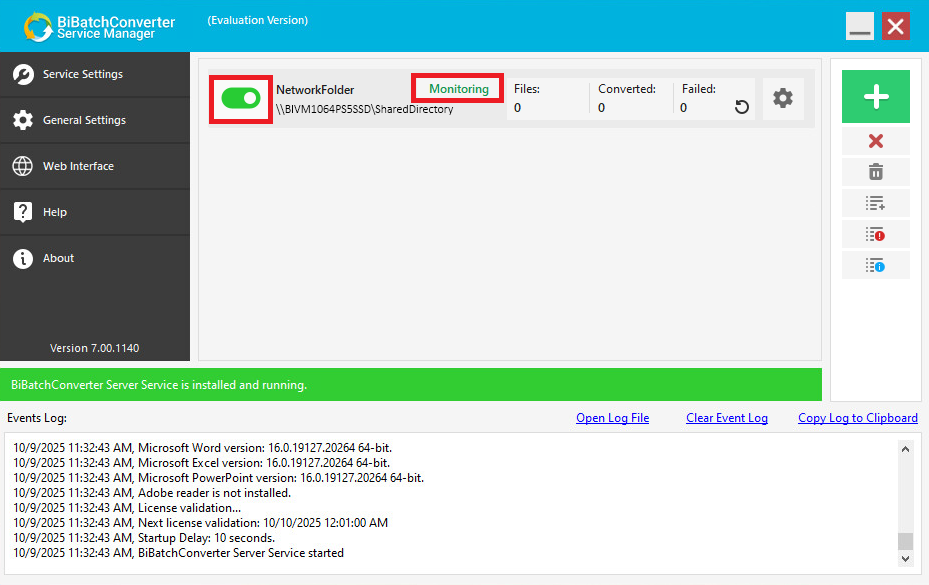Click the events log scrollbar down arrow
This screenshot has width=929, height=585.
coord(905,559)
